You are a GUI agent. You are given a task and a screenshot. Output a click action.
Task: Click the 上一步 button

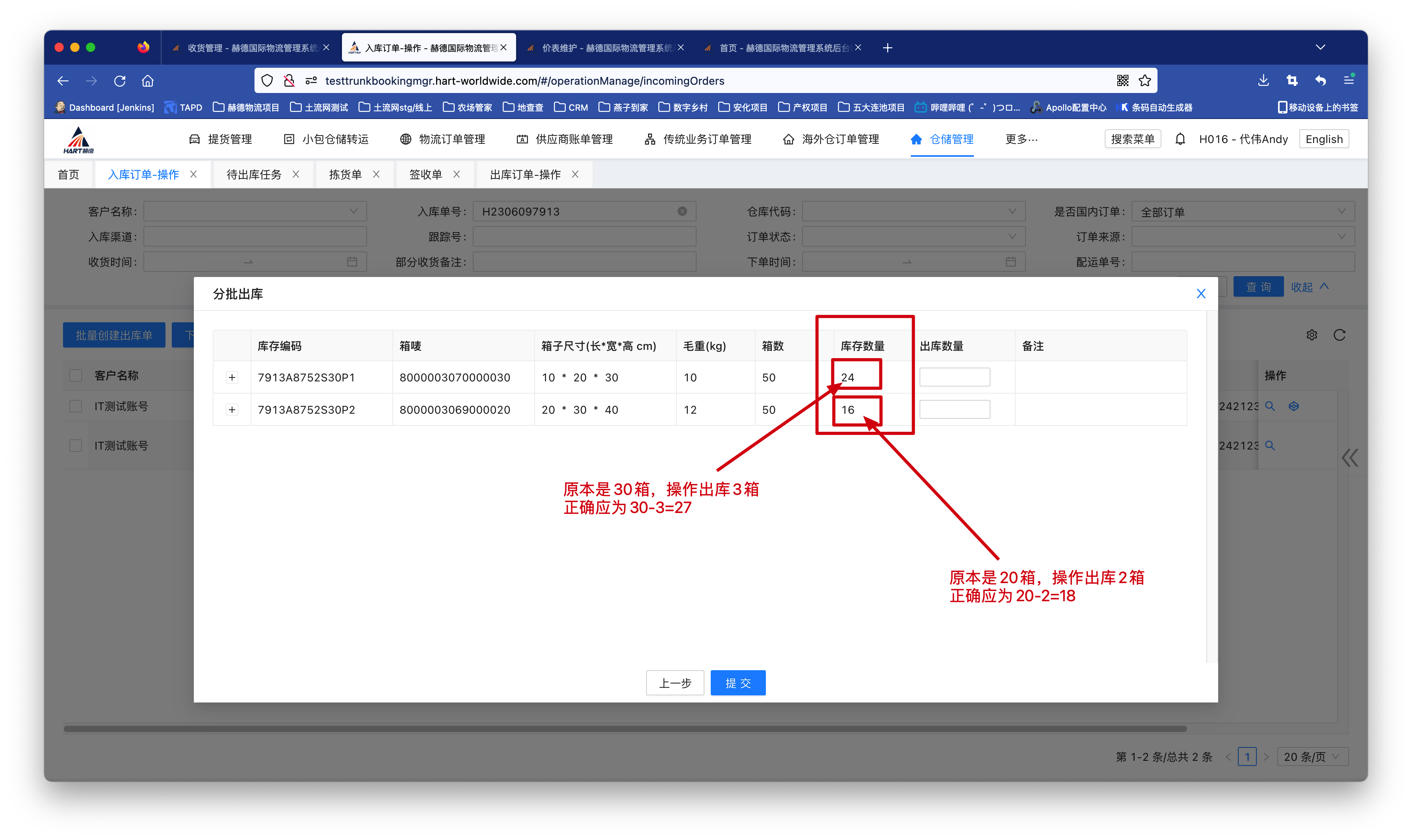pyautogui.click(x=674, y=683)
